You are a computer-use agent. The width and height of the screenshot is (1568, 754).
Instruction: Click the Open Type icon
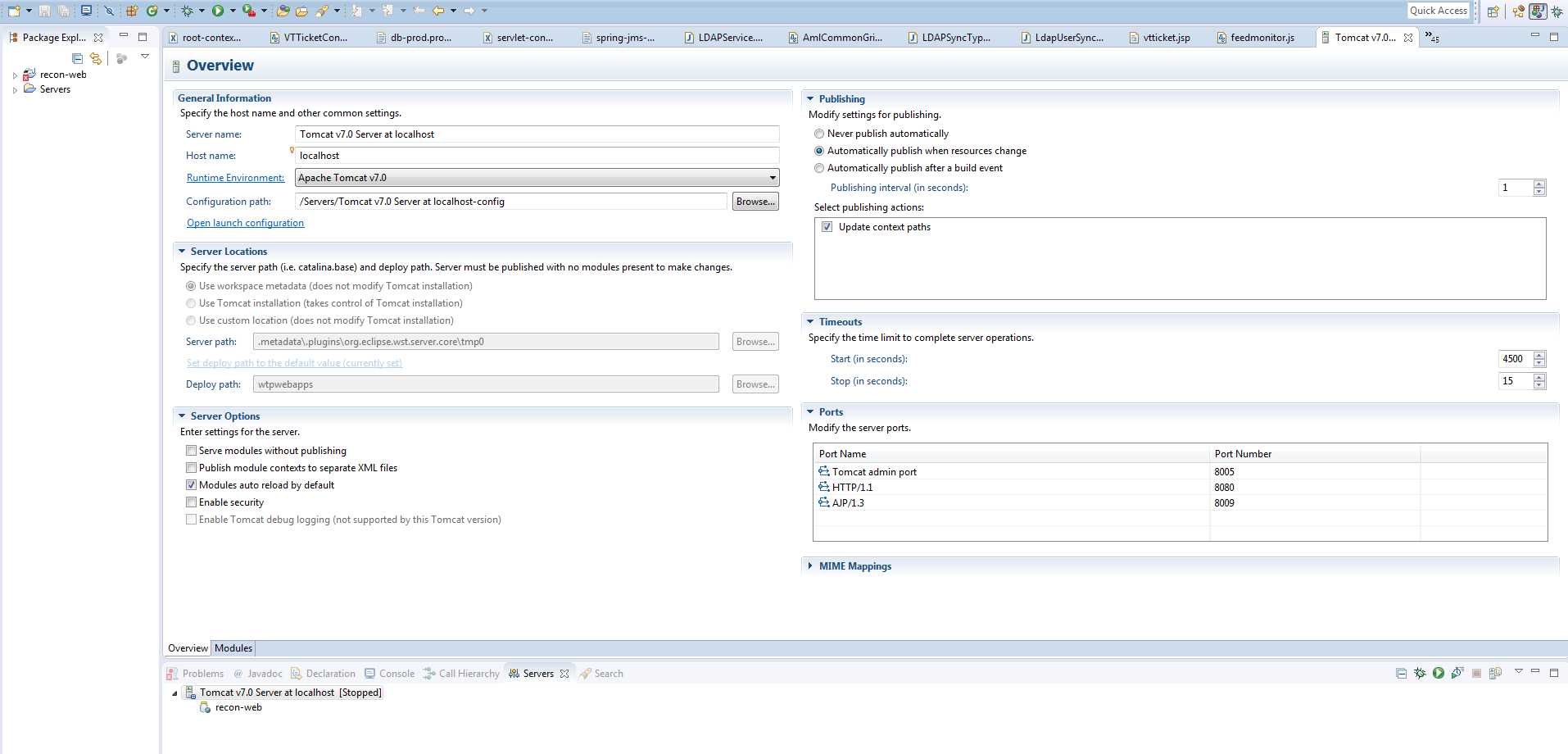(x=283, y=11)
